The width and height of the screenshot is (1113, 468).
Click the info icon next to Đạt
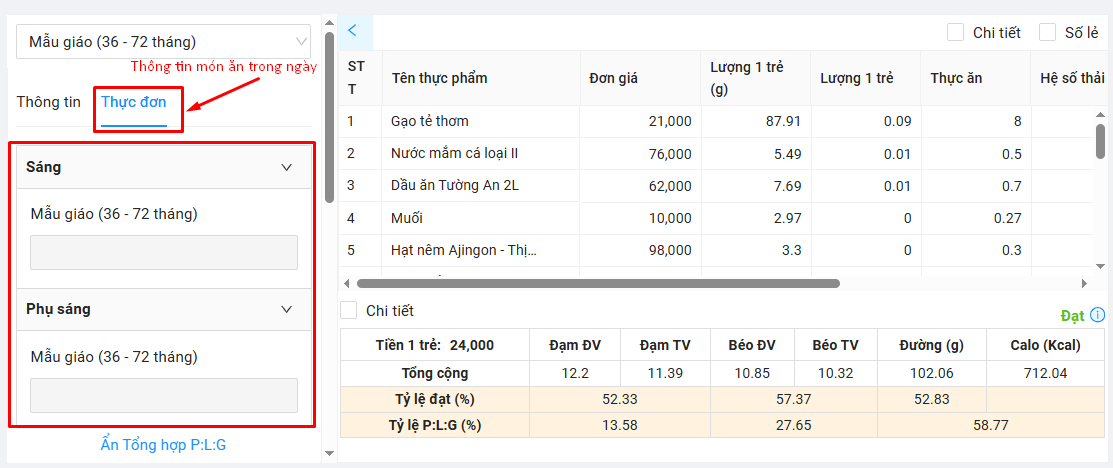point(1098,316)
